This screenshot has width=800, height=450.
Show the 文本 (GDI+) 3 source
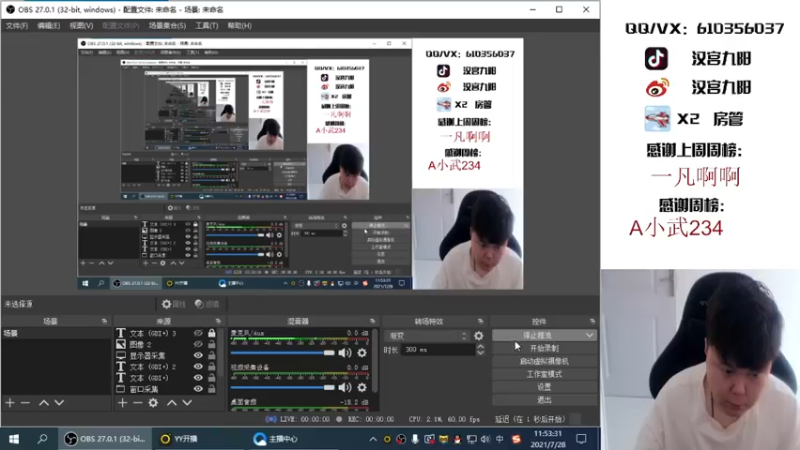coord(198,333)
